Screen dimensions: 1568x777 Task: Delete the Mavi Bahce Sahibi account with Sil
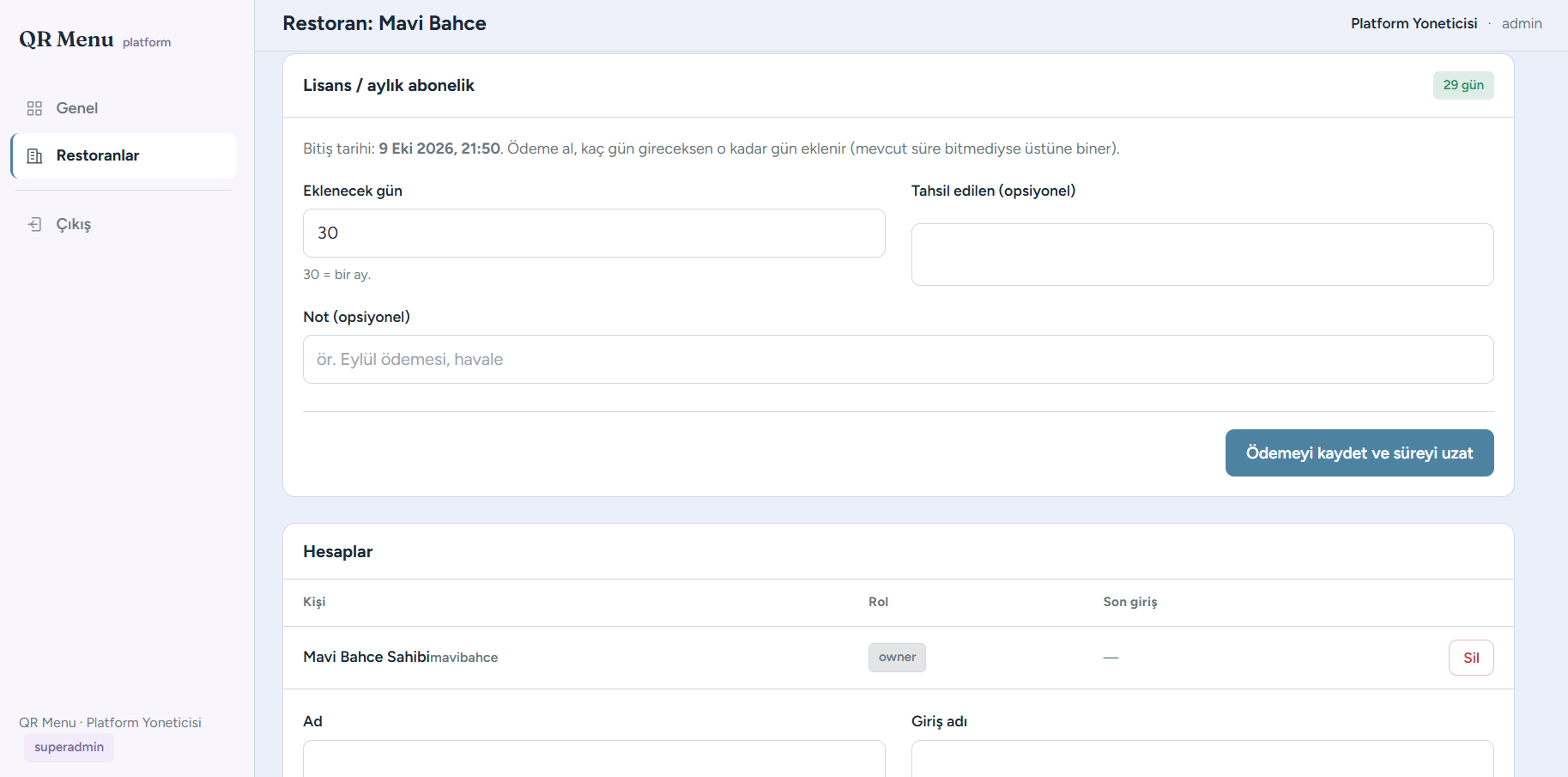pyautogui.click(x=1471, y=658)
